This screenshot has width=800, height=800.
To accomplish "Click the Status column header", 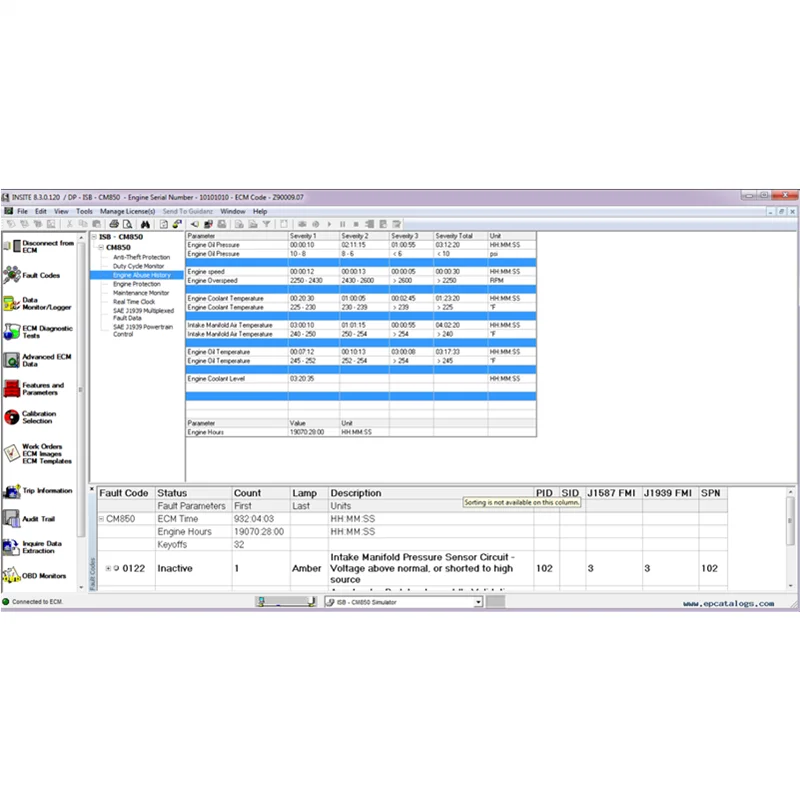I will click(x=193, y=493).
